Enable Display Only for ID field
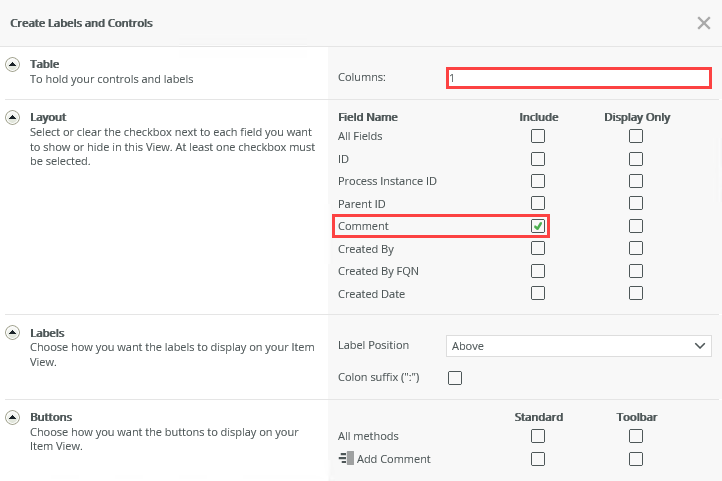This screenshot has height=481, width=722. pyautogui.click(x=636, y=159)
